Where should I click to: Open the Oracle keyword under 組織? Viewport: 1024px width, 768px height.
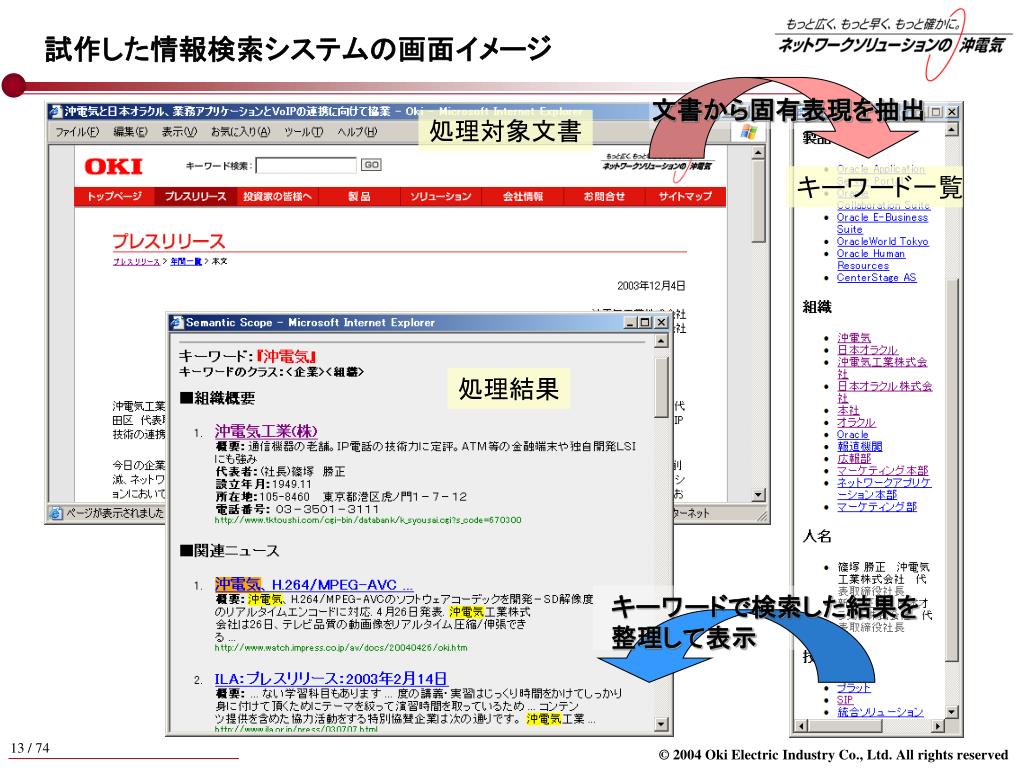(x=853, y=434)
